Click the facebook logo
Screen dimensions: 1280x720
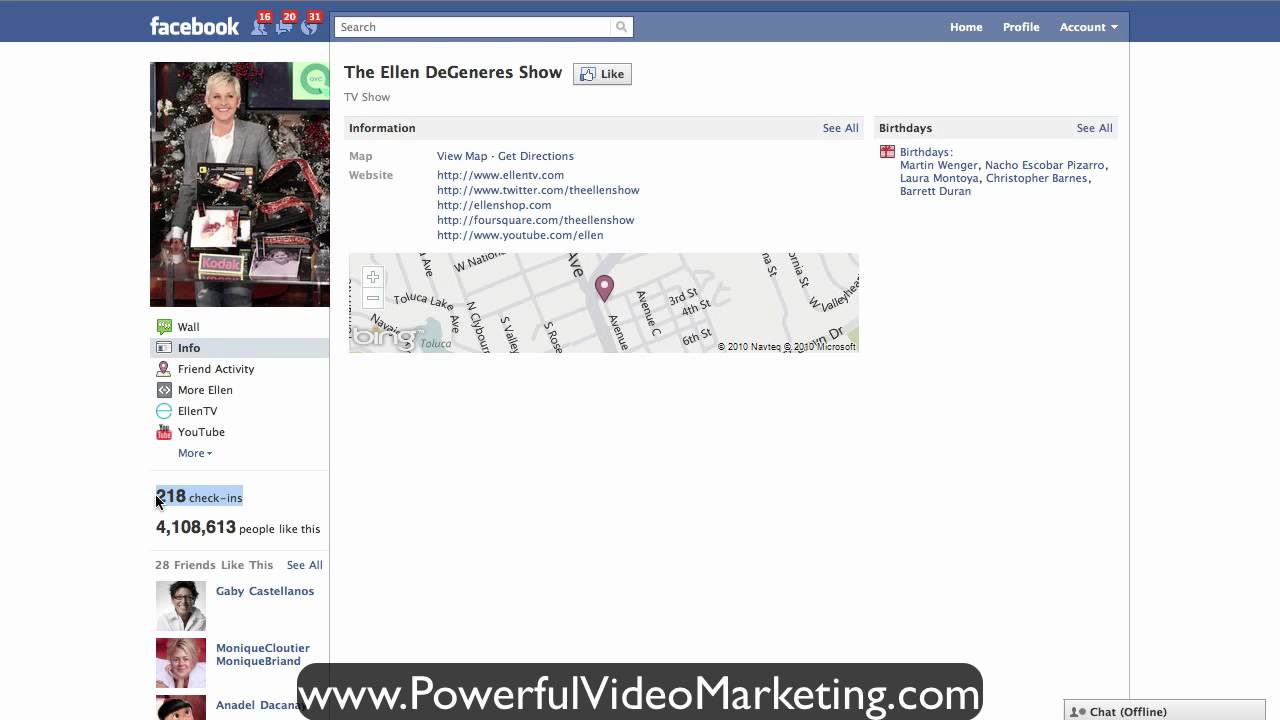pyautogui.click(x=194, y=27)
